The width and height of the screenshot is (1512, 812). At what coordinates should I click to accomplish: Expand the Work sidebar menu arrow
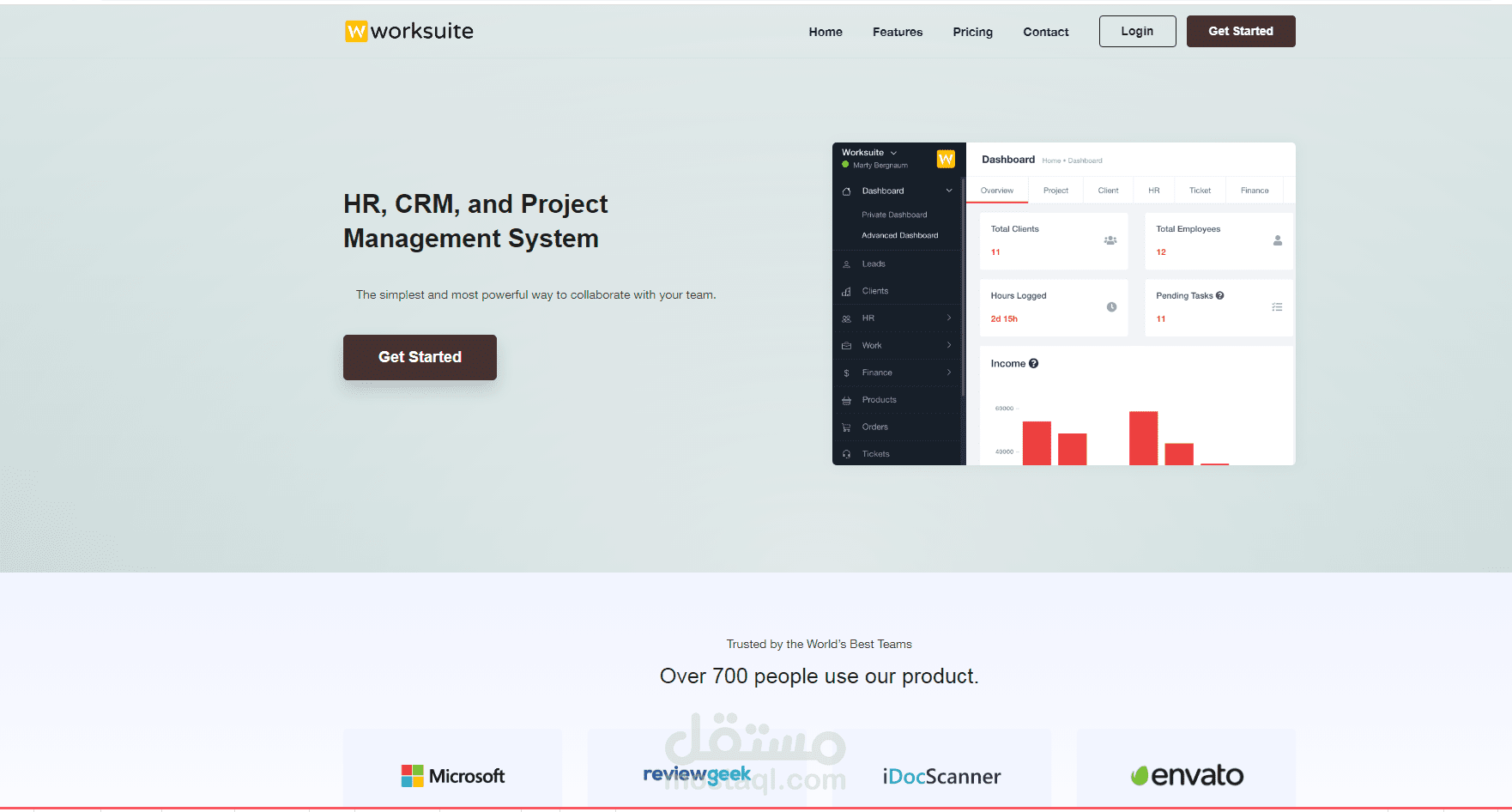[x=949, y=345]
